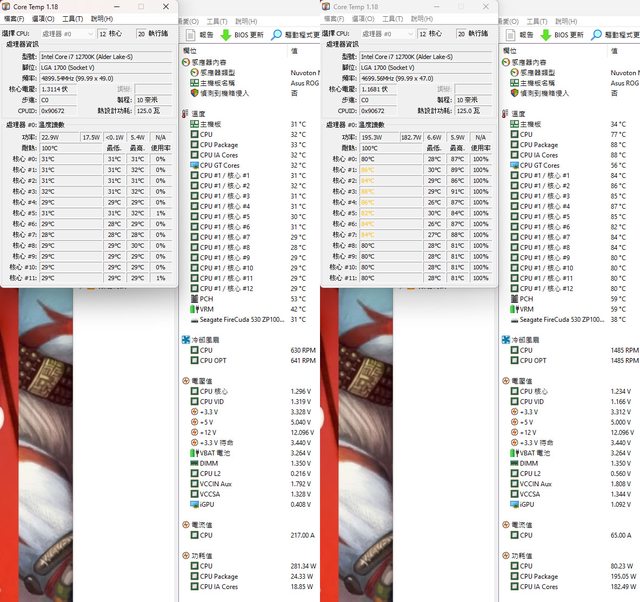Click the chassis intrusion shield icon
Image resolution: width=640 pixels, height=602 pixels.
pos(194,92)
